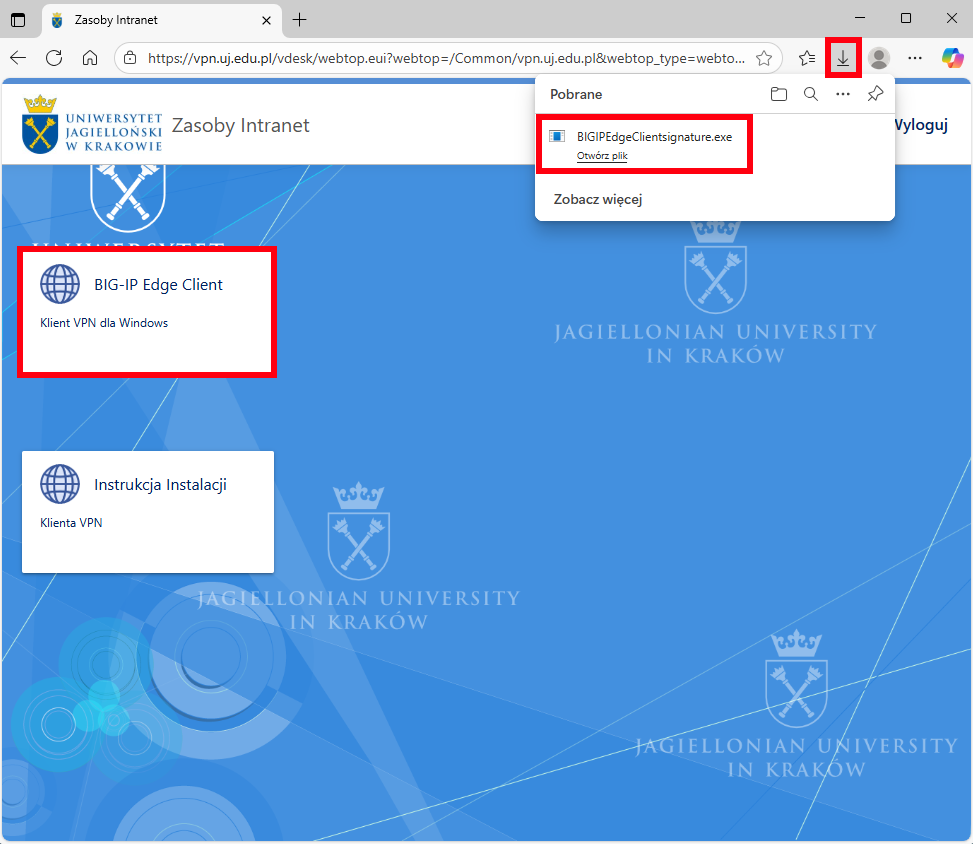Open the browser profile avatar
Viewport: 973px width, 844px height.
(879, 58)
